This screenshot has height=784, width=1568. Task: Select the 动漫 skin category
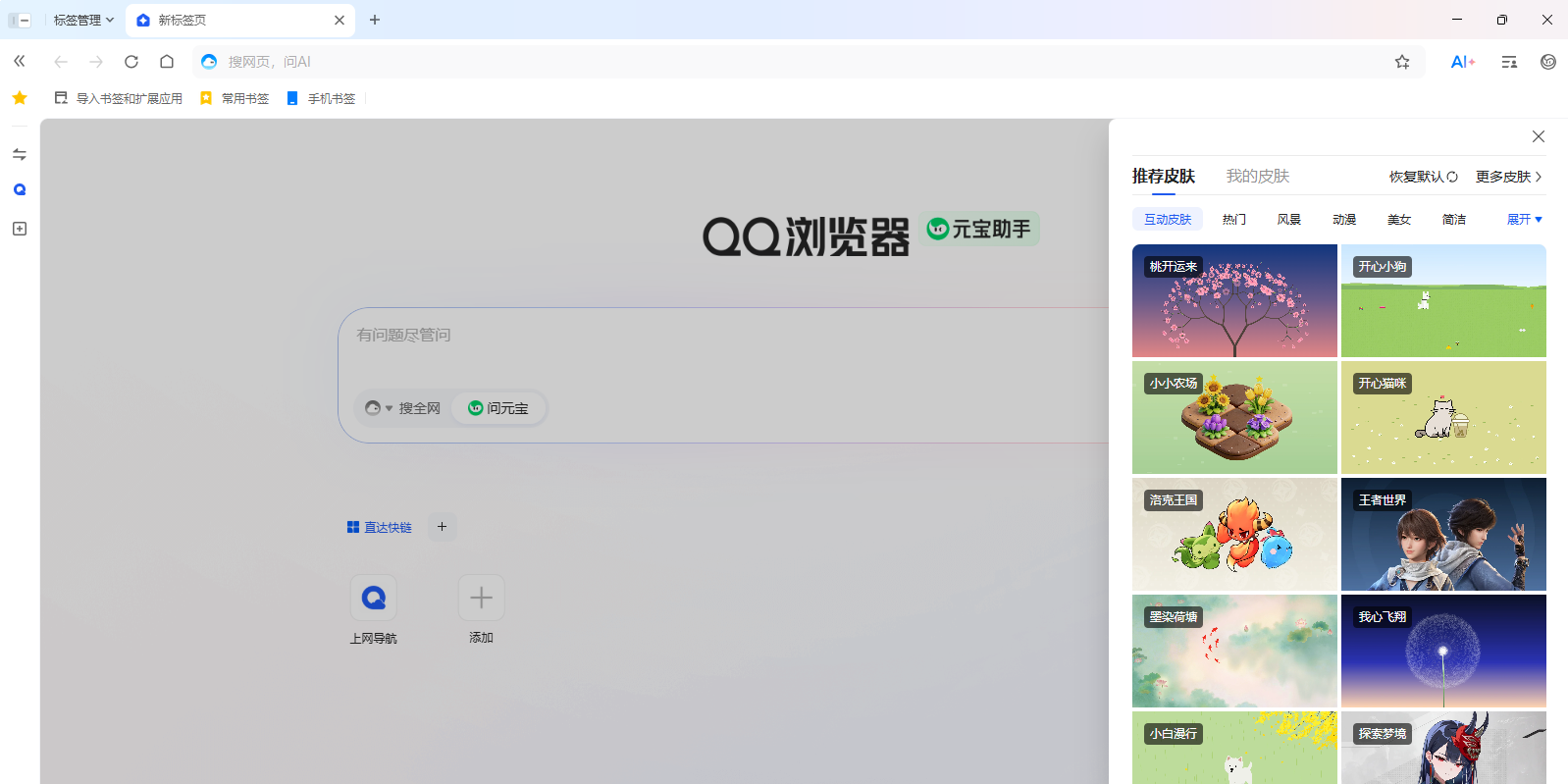click(x=1344, y=220)
